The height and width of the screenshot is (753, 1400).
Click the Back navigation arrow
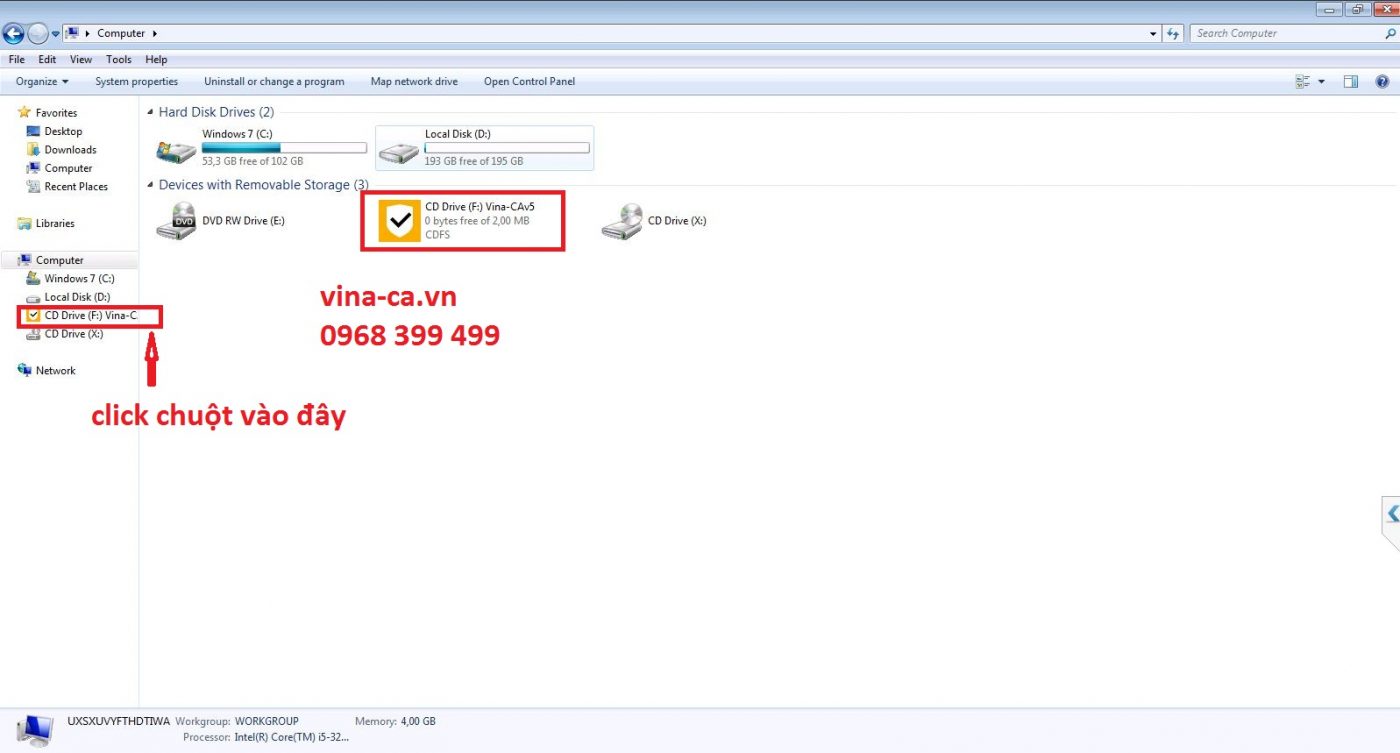(x=14, y=33)
